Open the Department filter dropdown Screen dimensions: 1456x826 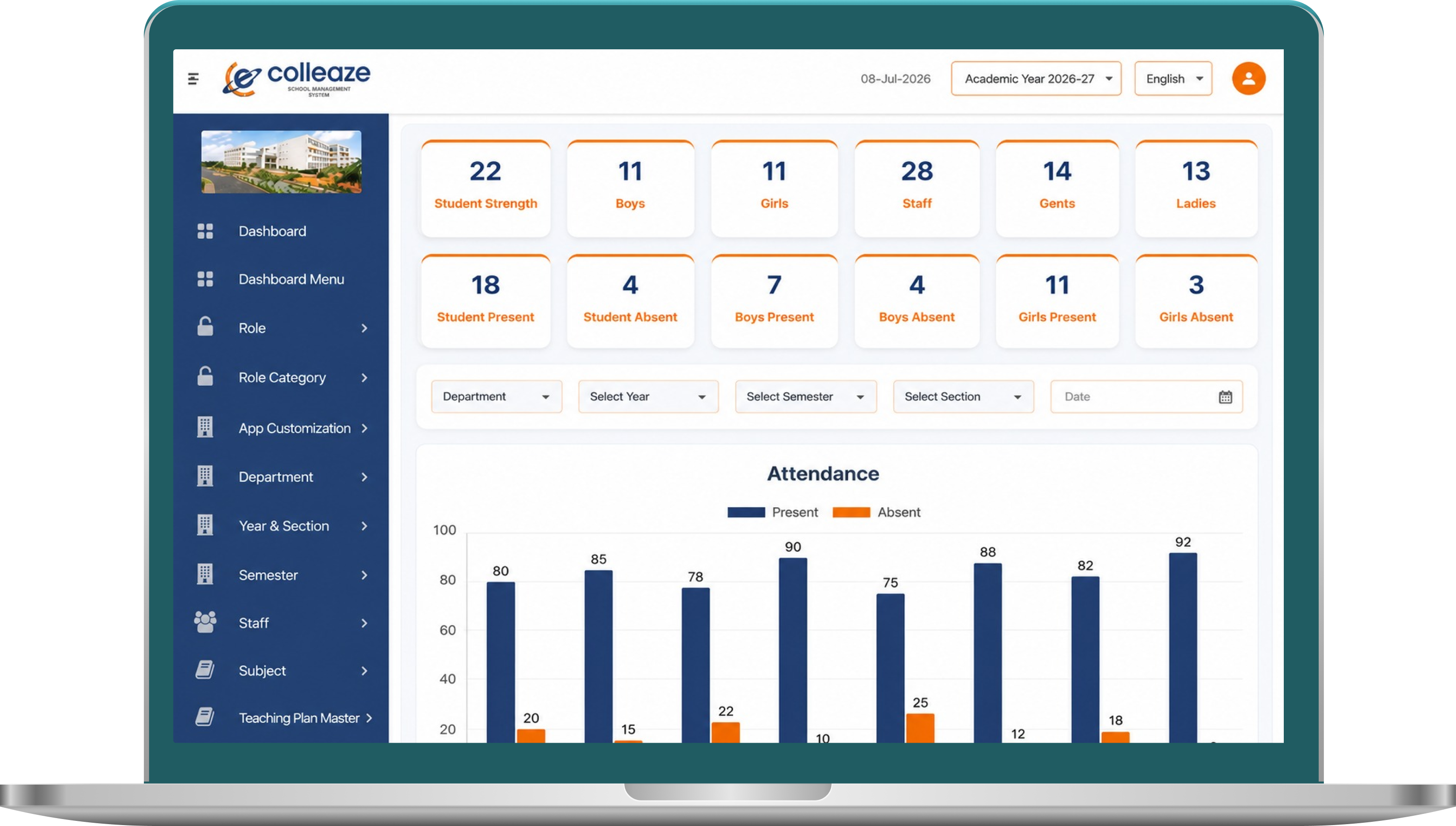tap(497, 396)
